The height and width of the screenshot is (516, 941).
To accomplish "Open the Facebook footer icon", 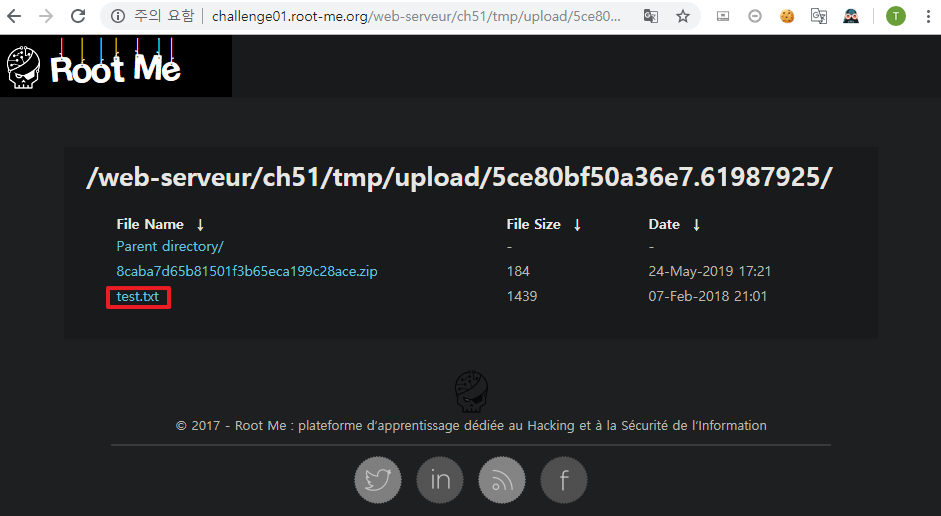I will (564, 480).
